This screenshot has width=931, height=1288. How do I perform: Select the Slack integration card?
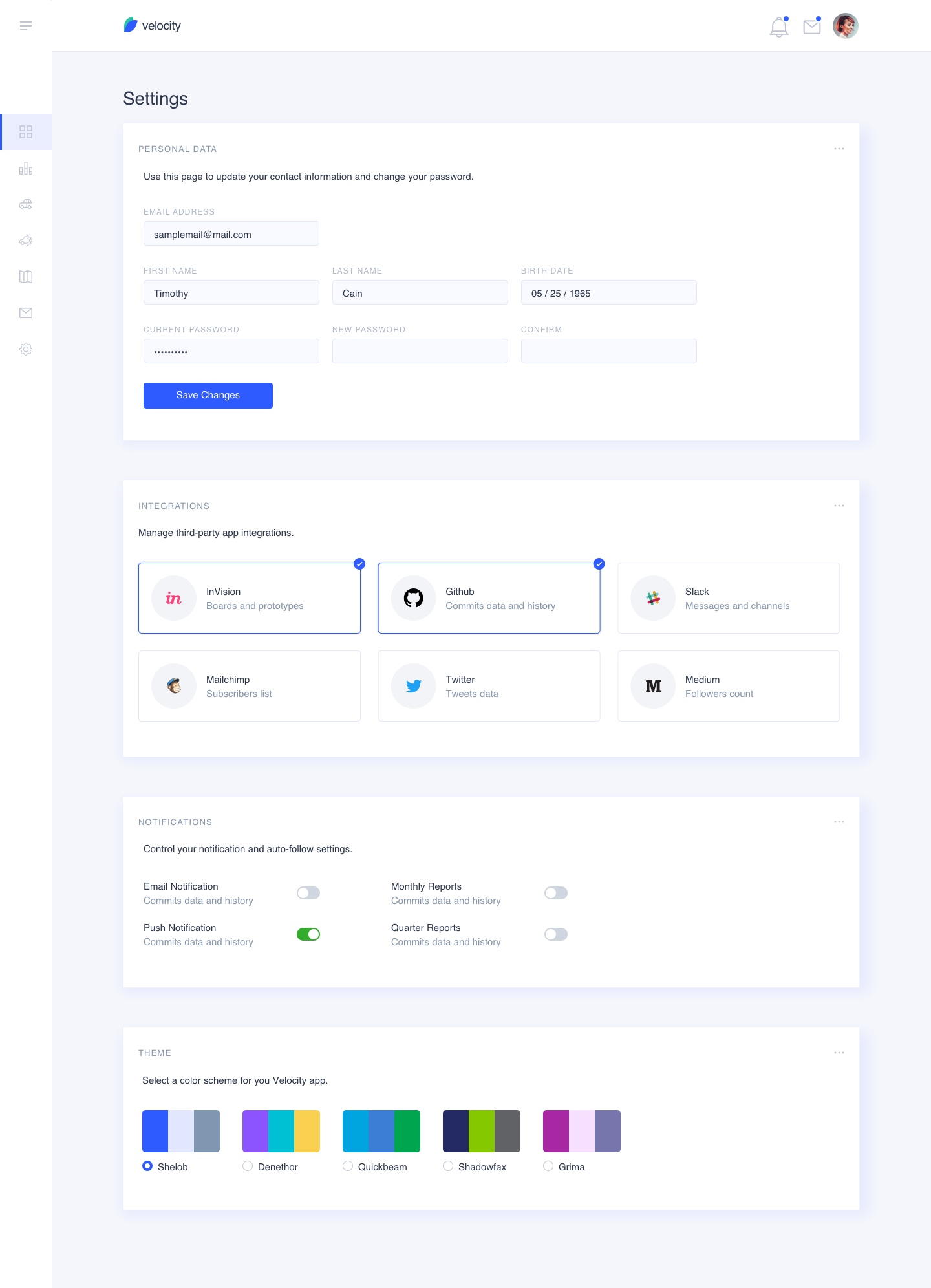click(728, 598)
